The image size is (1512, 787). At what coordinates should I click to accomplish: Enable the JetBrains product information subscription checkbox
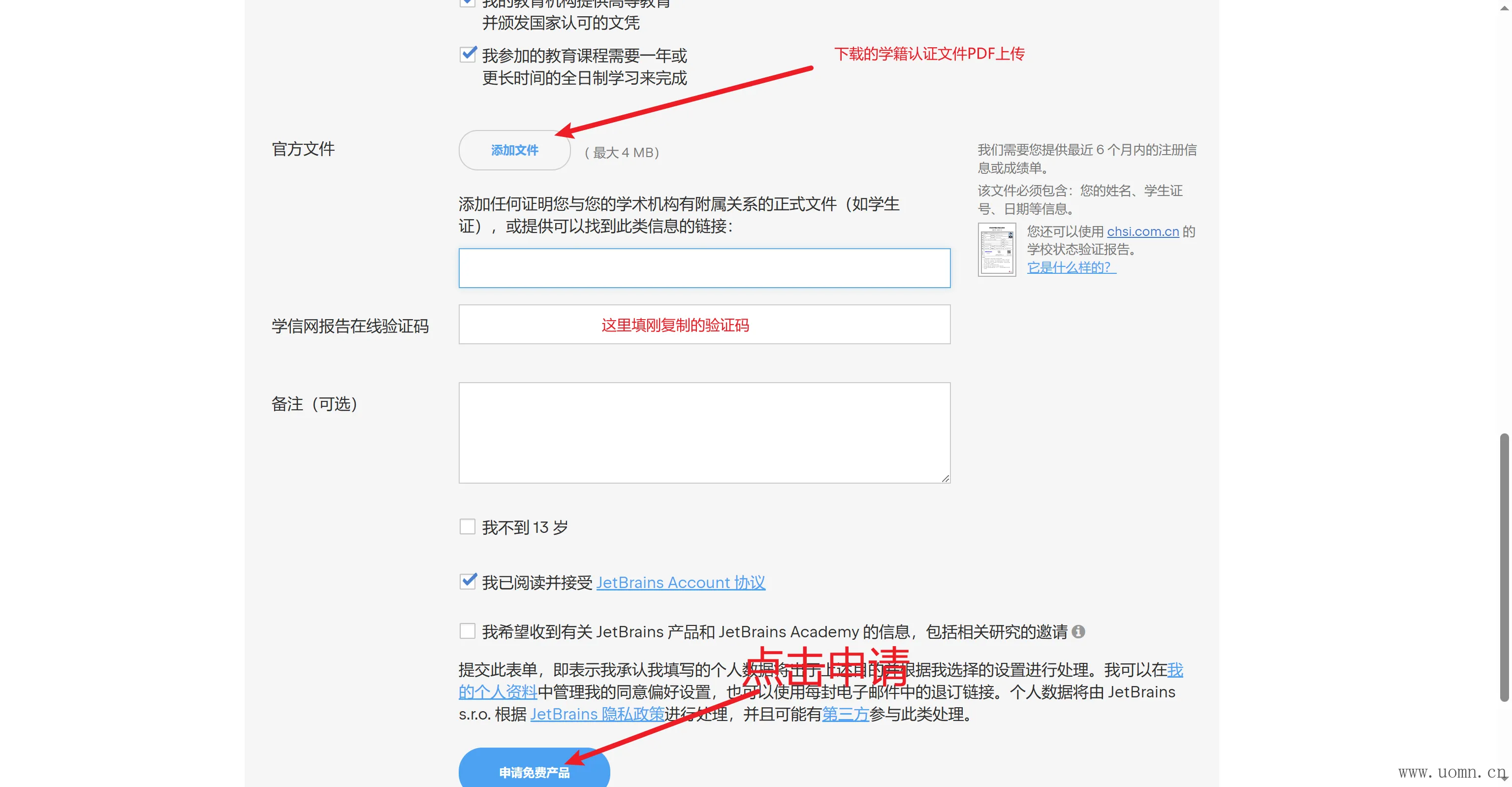tap(467, 631)
